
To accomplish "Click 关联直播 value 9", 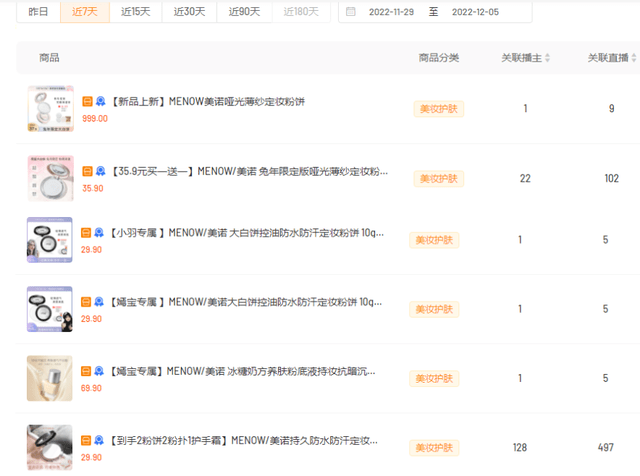I will (x=611, y=109).
